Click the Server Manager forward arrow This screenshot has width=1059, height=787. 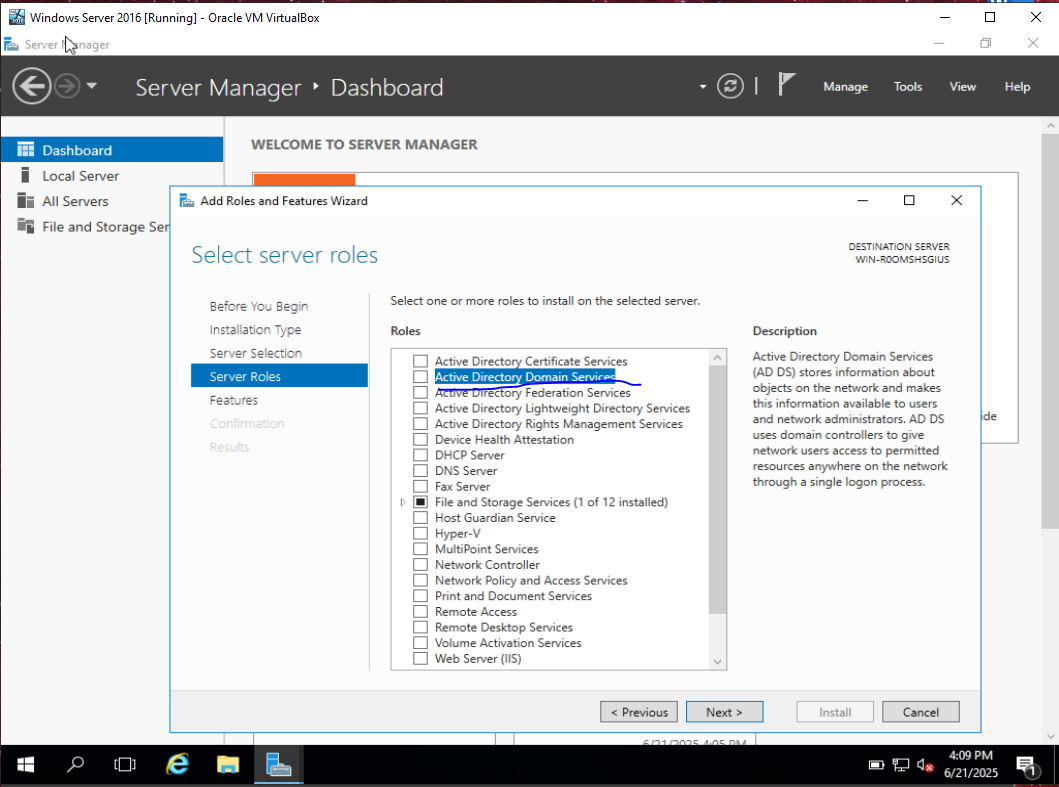67,86
